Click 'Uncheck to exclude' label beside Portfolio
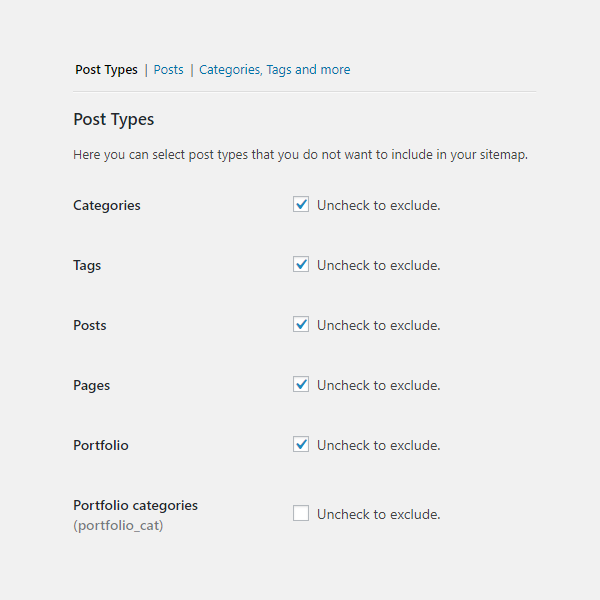The width and height of the screenshot is (600, 600). 378,445
